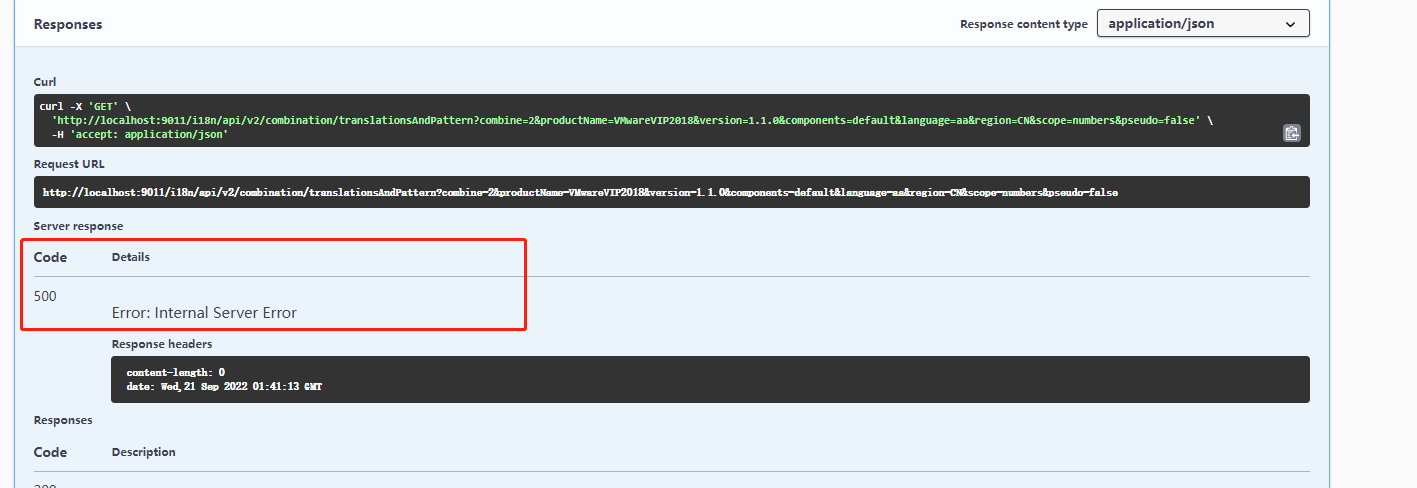Click the 'Server response' label
The height and width of the screenshot is (488, 1417).
tap(78, 226)
